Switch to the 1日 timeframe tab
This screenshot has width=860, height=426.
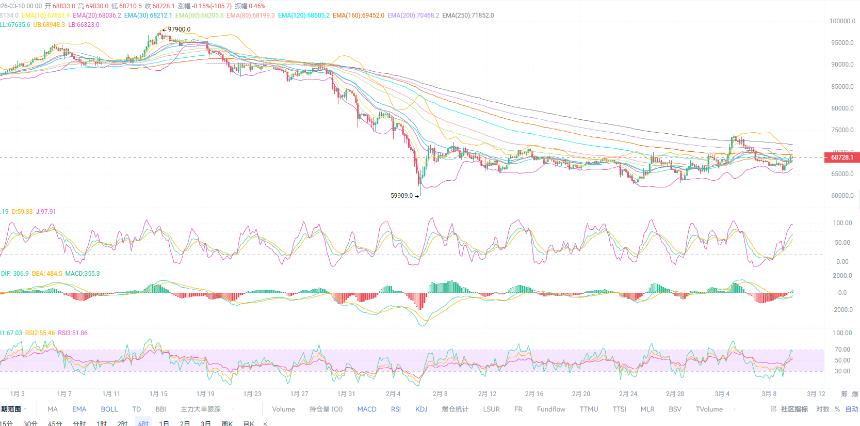click(x=164, y=423)
